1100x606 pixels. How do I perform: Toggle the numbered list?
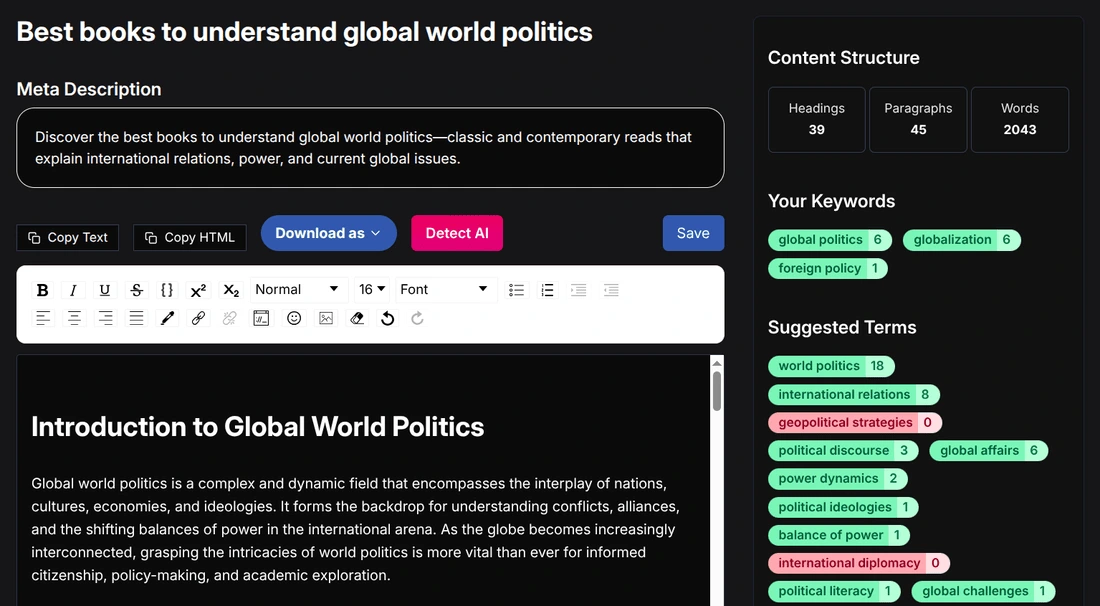[547, 289]
